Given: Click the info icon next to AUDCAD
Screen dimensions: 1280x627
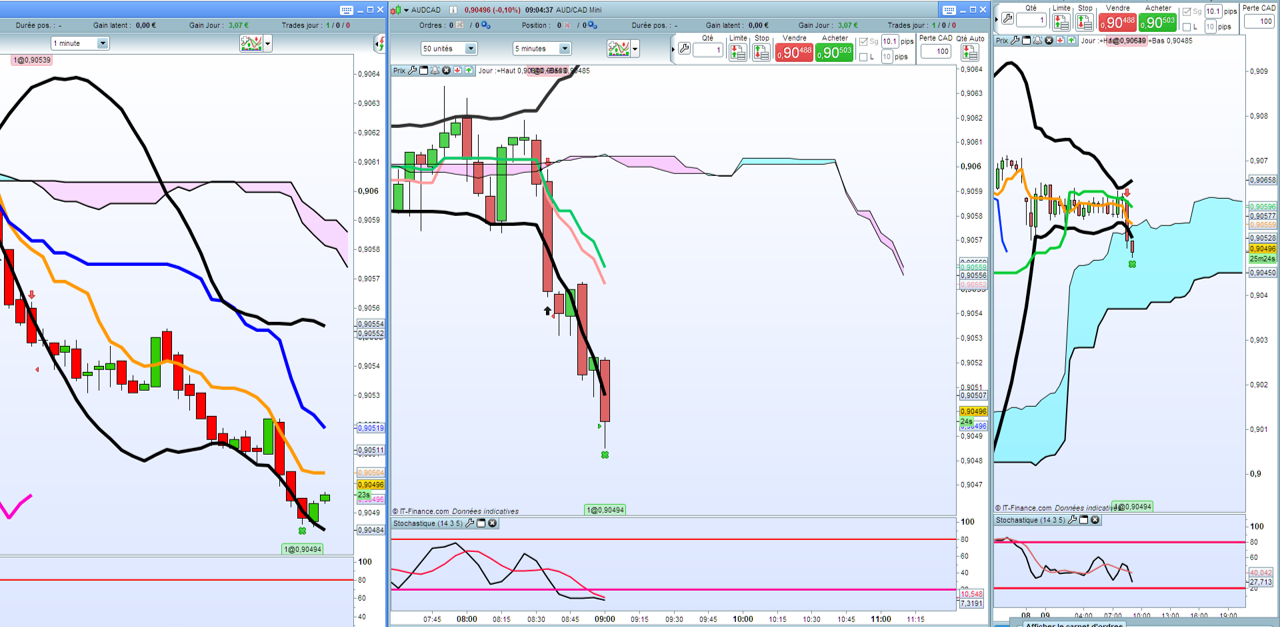Looking at the screenshot, I should [453, 10].
